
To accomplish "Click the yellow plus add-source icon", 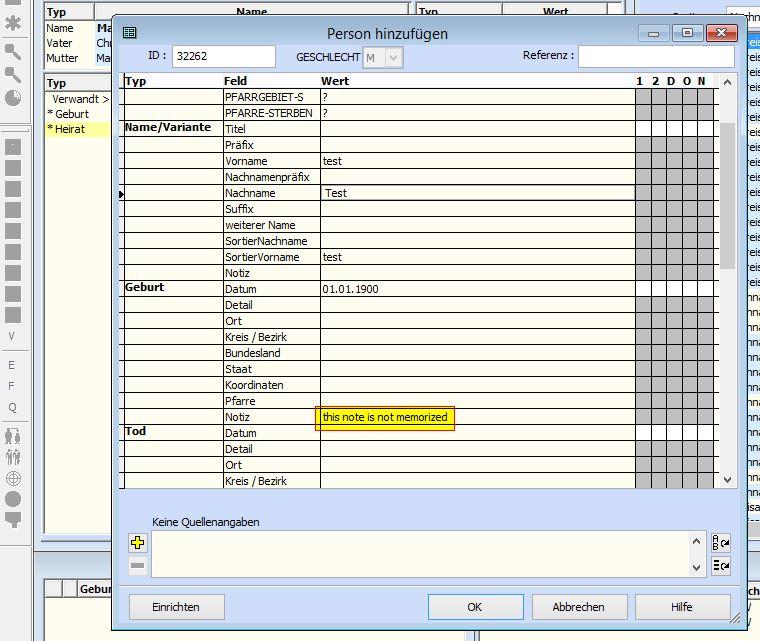I will pos(138,543).
